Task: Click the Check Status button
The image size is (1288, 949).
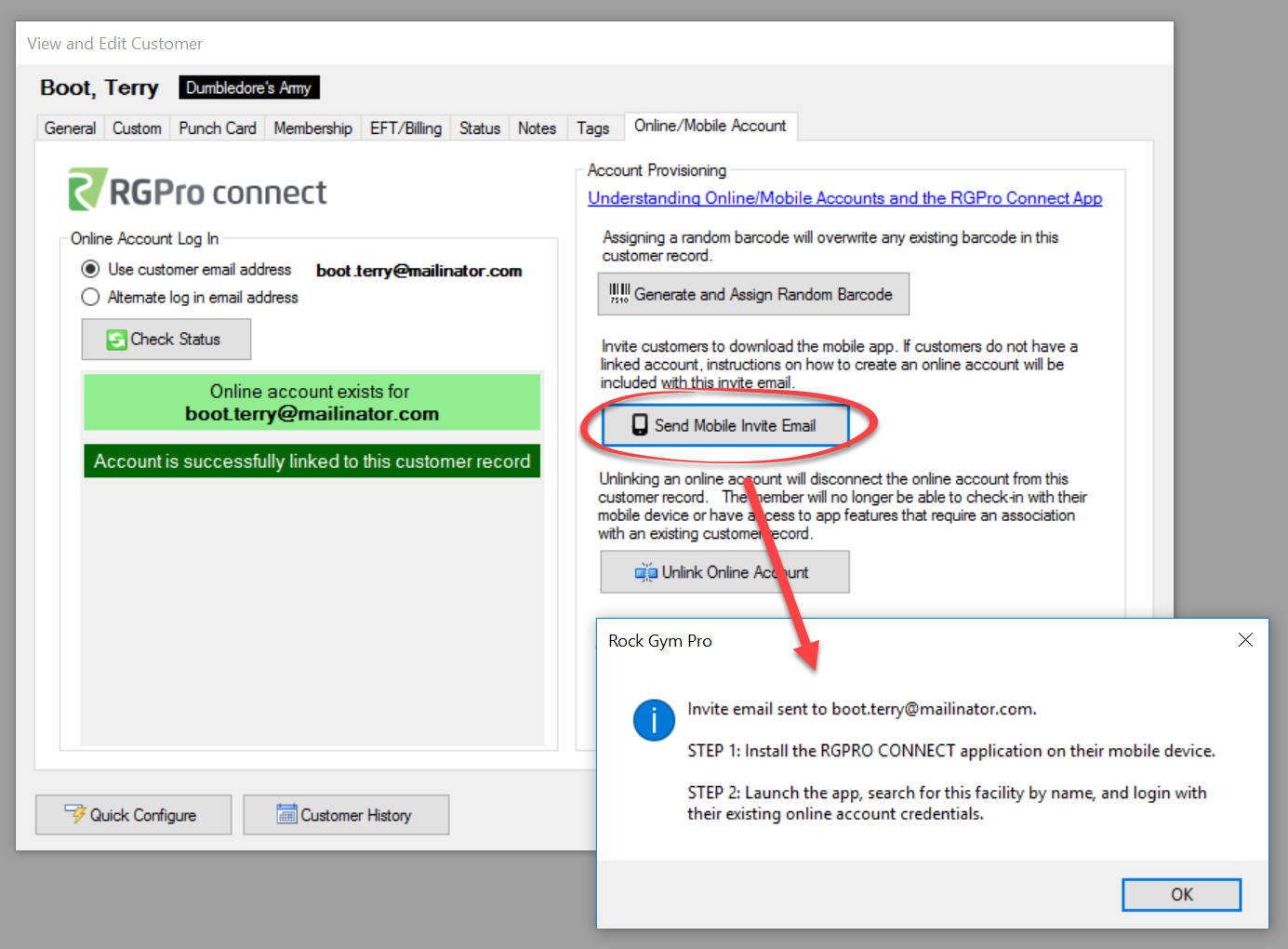Action: tap(166, 340)
